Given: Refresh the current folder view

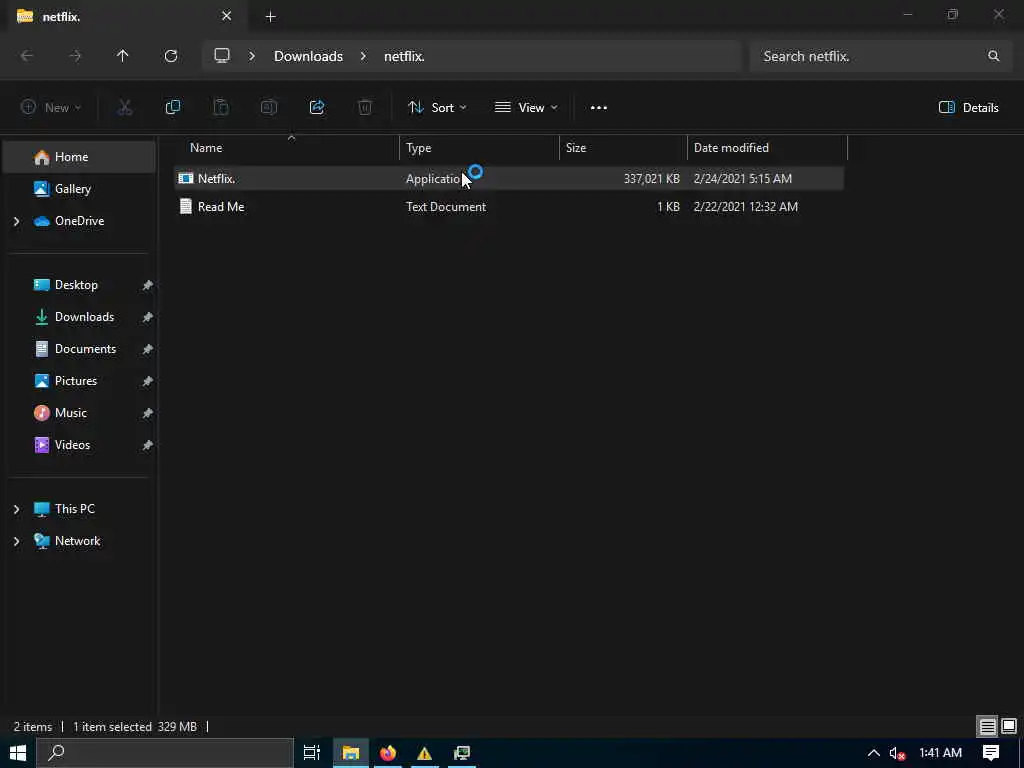Looking at the screenshot, I should [x=171, y=56].
